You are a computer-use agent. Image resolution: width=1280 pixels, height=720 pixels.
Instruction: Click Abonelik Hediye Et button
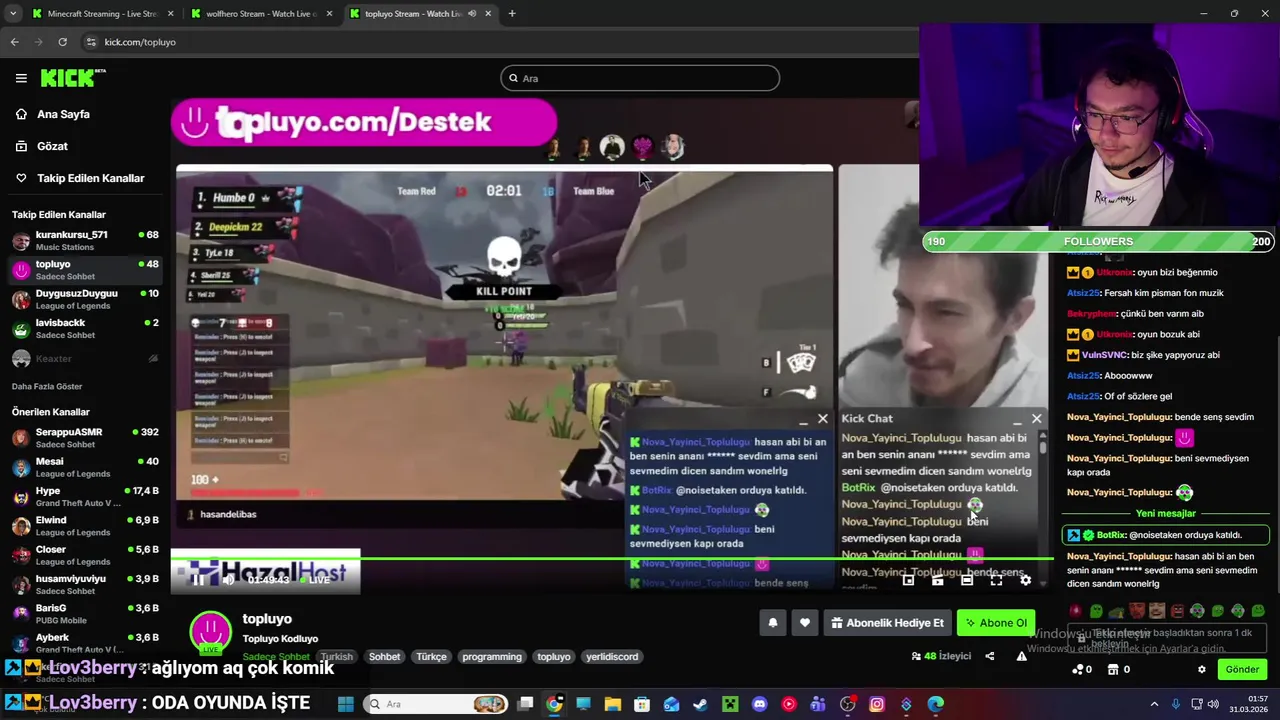click(x=887, y=623)
